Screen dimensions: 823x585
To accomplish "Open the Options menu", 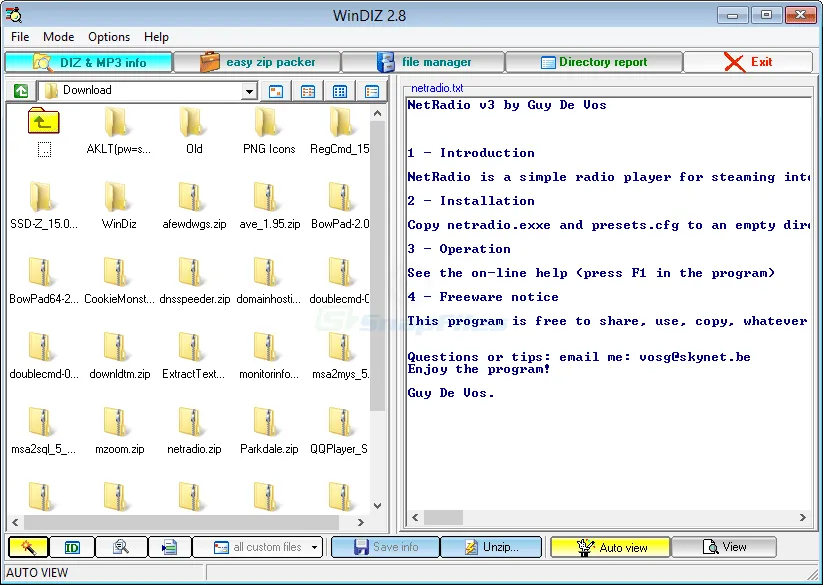I will [109, 37].
